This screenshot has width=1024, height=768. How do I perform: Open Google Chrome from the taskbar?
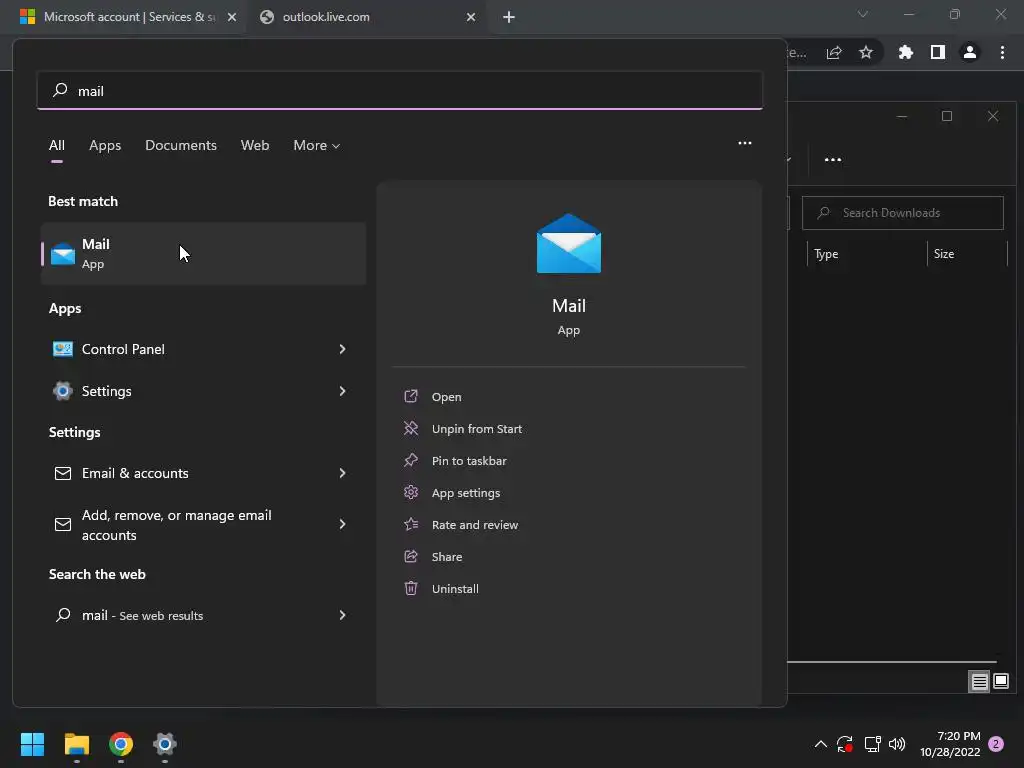[121, 744]
